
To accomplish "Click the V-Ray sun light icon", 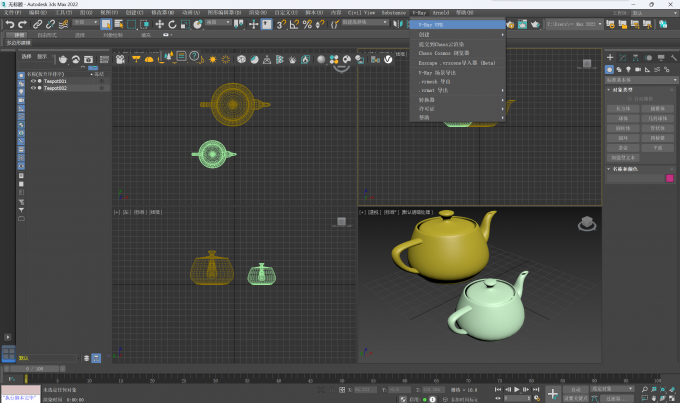I will tap(212, 59).
